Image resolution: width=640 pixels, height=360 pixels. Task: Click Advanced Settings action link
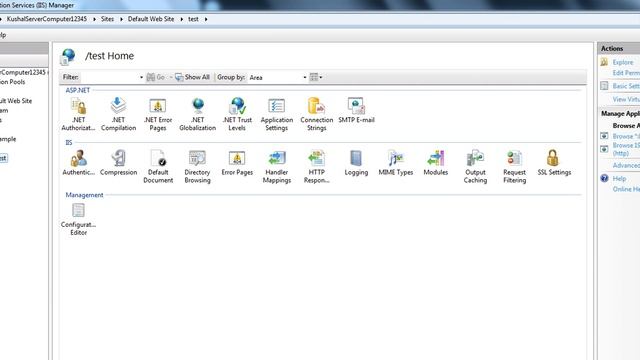pyautogui.click(x=626, y=165)
